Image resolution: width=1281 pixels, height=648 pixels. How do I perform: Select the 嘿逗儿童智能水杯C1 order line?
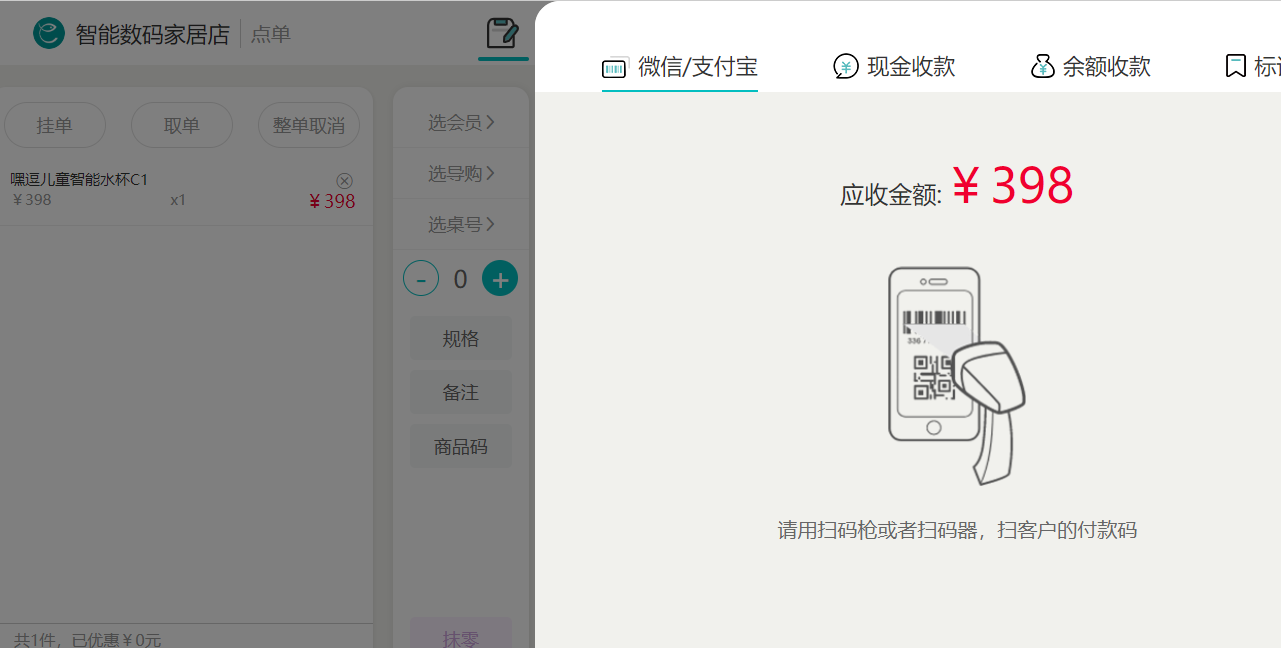(150, 190)
